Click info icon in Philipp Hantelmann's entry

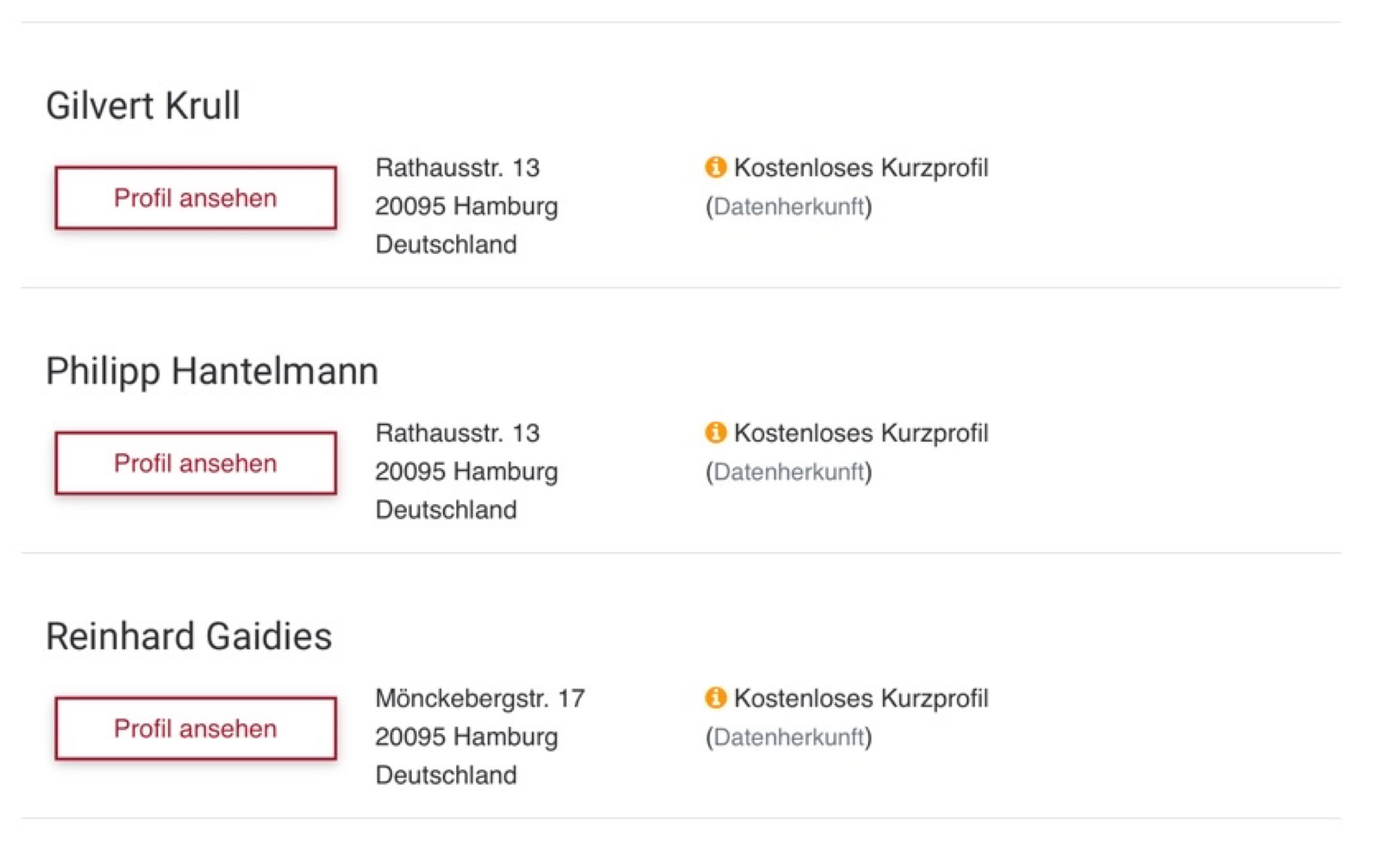[715, 432]
